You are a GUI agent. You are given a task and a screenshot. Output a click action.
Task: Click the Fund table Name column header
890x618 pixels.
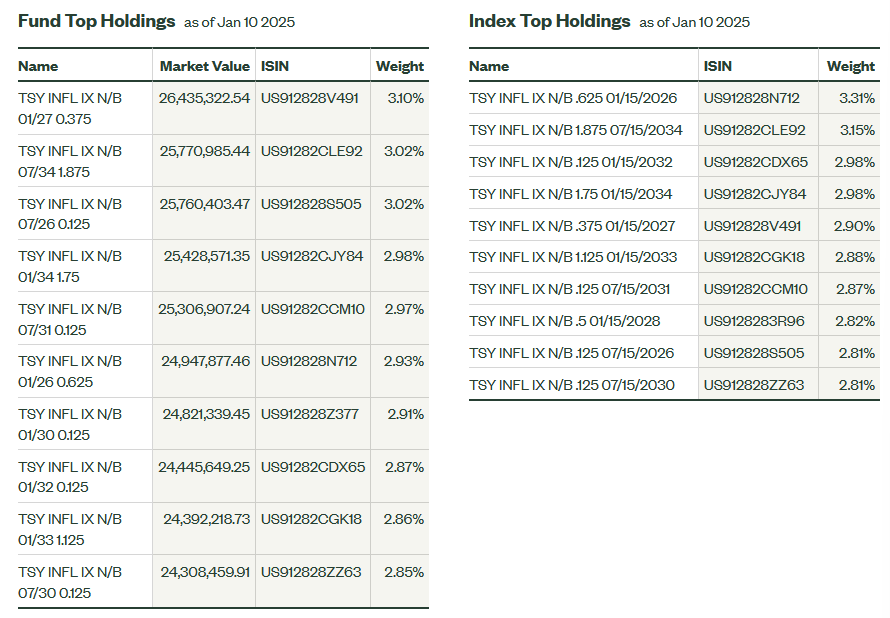pyautogui.click(x=38, y=66)
